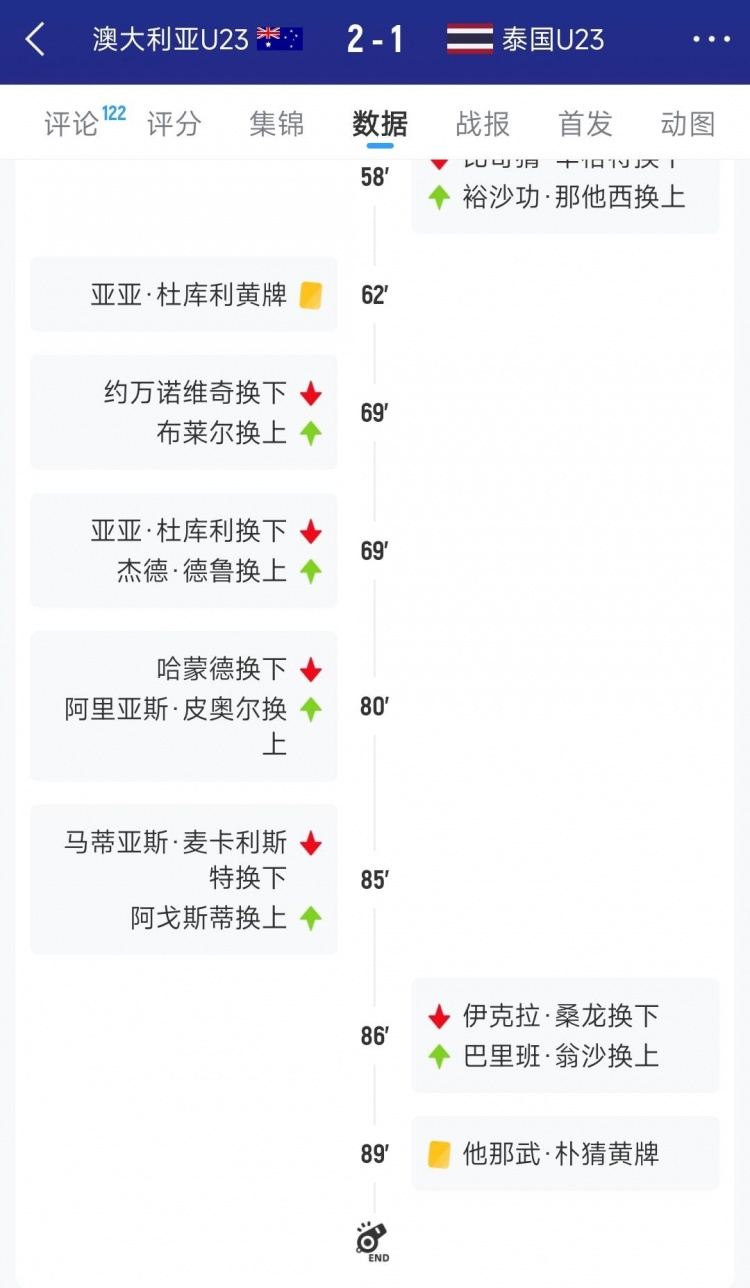The width and height of the screenshot is (750, 1288).
Task: Tap the 泰国U23 team name
Action: [x=554, y=40]
